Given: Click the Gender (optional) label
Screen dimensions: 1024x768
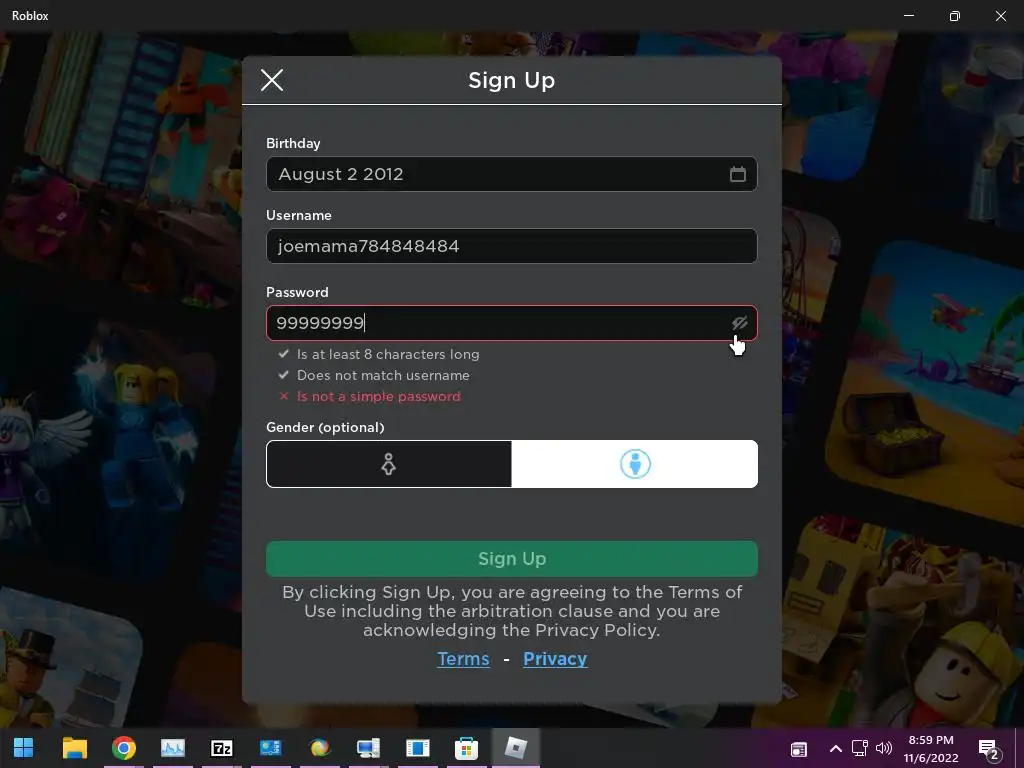Looking at the screenshot, I should (325, 427).
